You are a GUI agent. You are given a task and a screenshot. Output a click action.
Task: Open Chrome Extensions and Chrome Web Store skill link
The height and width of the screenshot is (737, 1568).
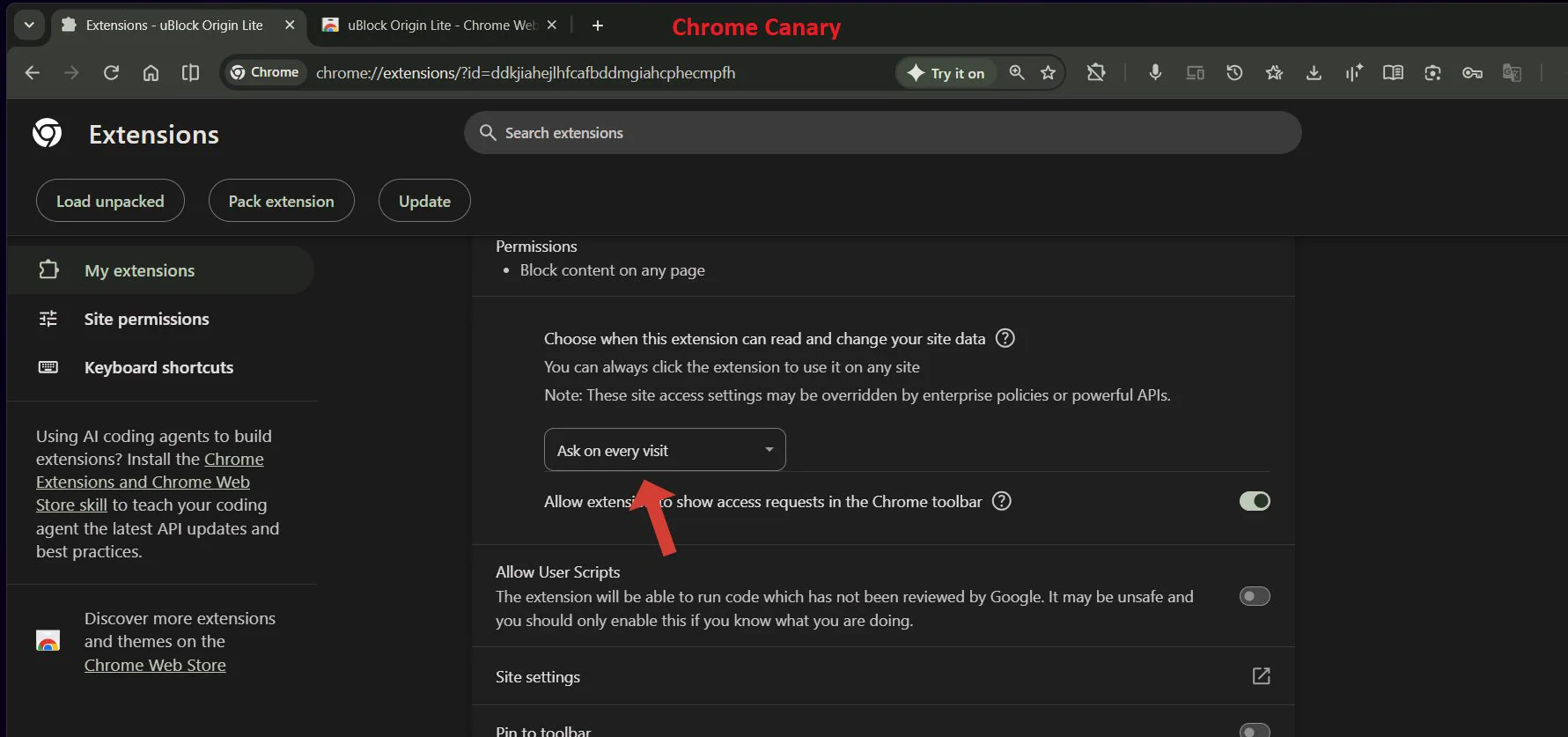click(150, 482)
